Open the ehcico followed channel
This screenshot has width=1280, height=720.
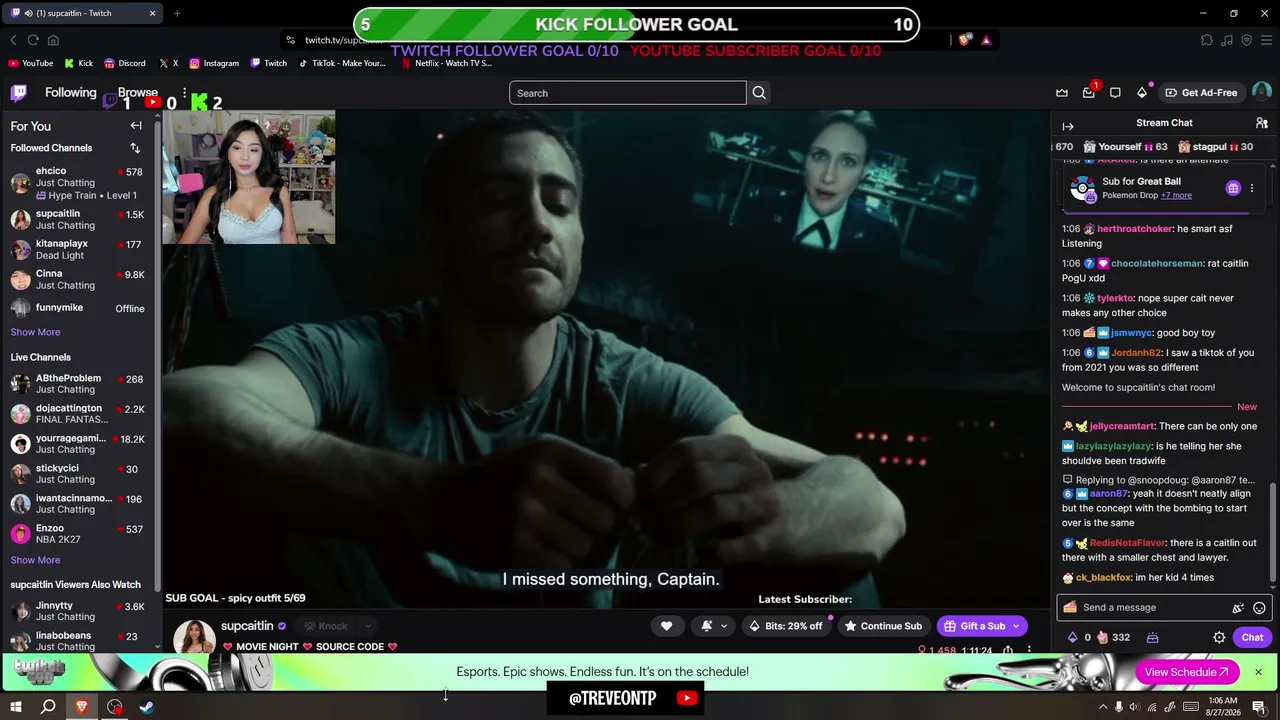(78, 183)
